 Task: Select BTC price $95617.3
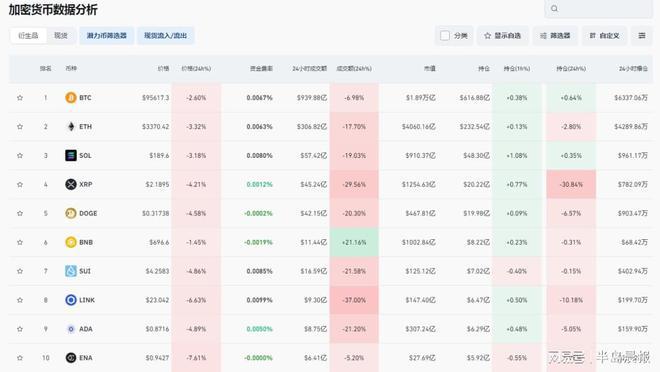[155, 98]
